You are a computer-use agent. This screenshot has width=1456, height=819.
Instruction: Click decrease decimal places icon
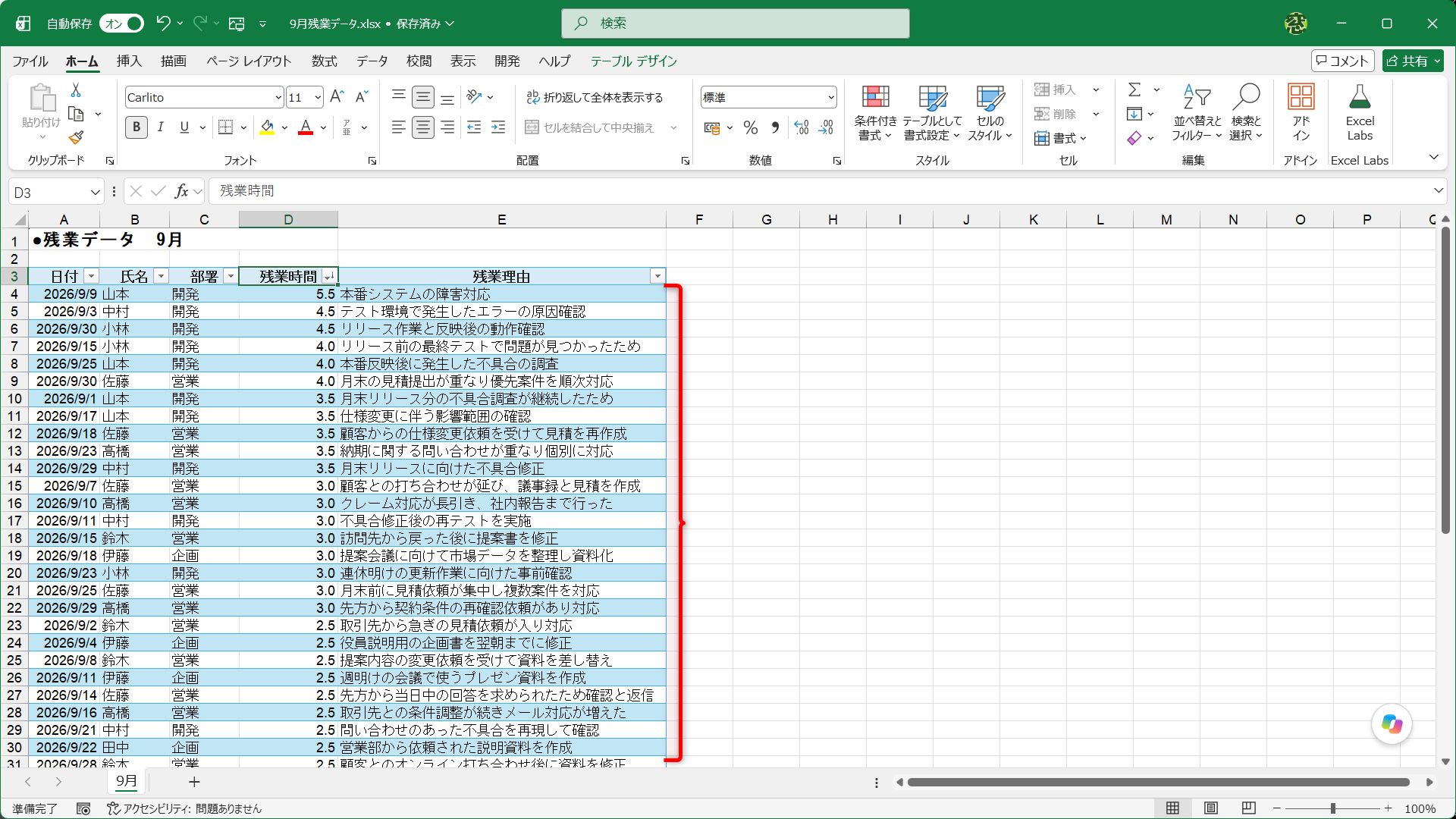point(827,127)
